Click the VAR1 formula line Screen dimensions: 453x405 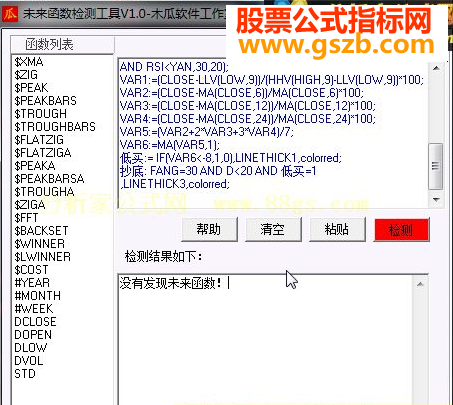272,80
